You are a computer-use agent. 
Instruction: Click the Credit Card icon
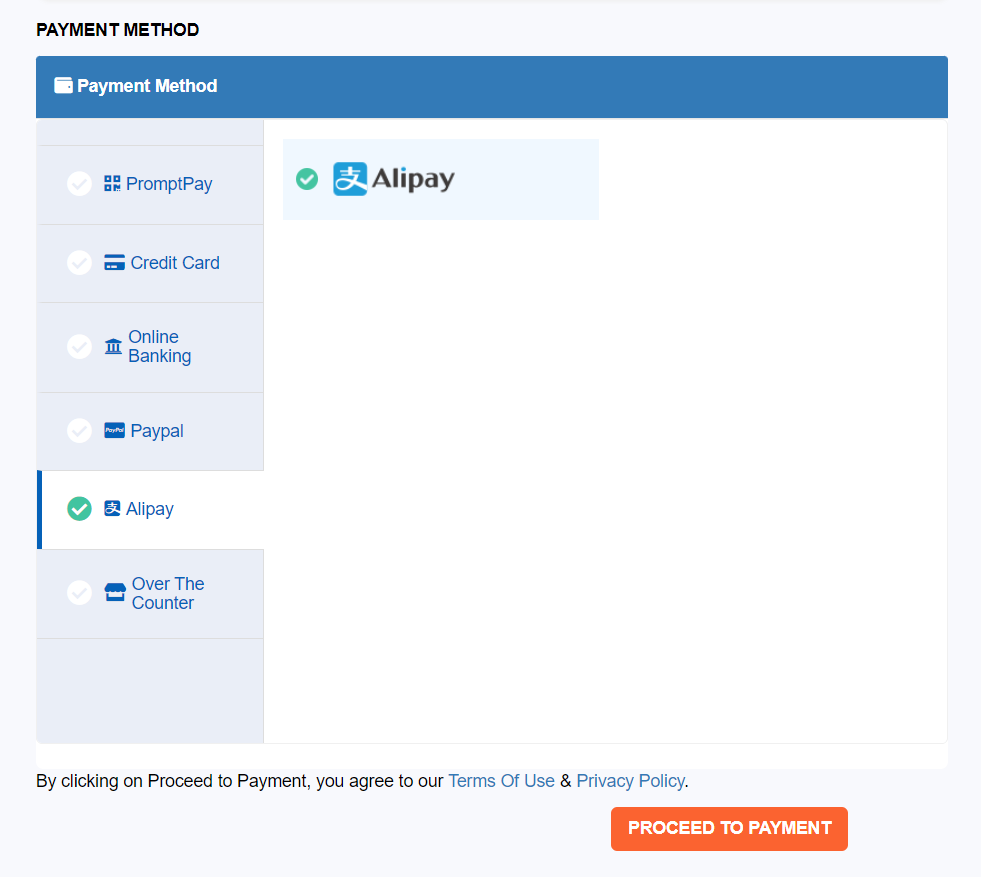(x=114, y=262)
